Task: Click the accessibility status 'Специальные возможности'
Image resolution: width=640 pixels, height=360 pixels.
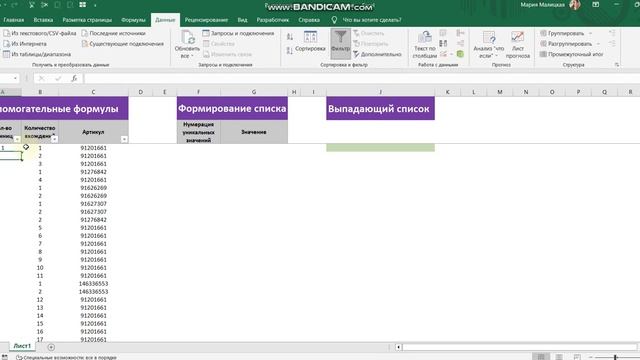Action: (66, 357)
